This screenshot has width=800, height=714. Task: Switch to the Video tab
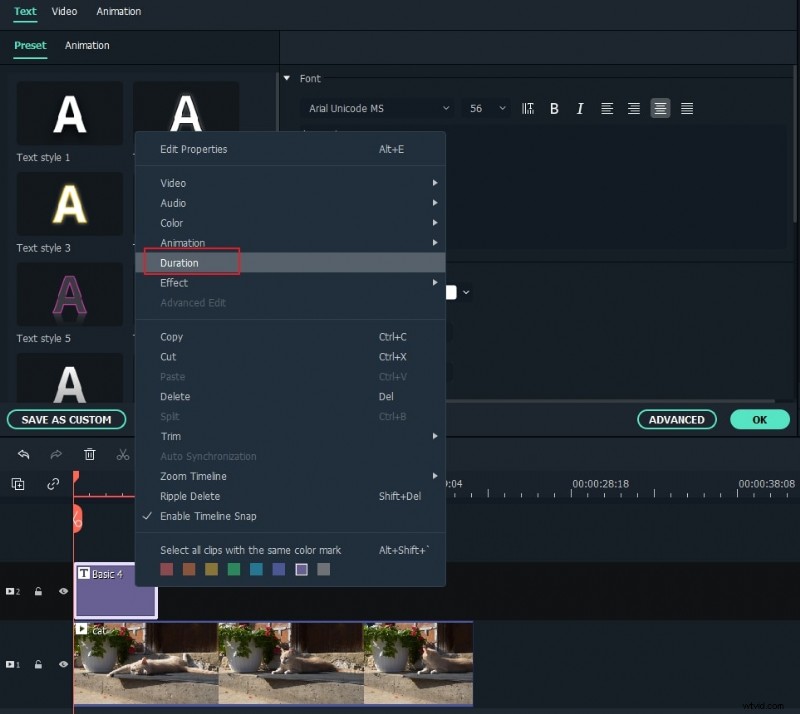(64, 12)
